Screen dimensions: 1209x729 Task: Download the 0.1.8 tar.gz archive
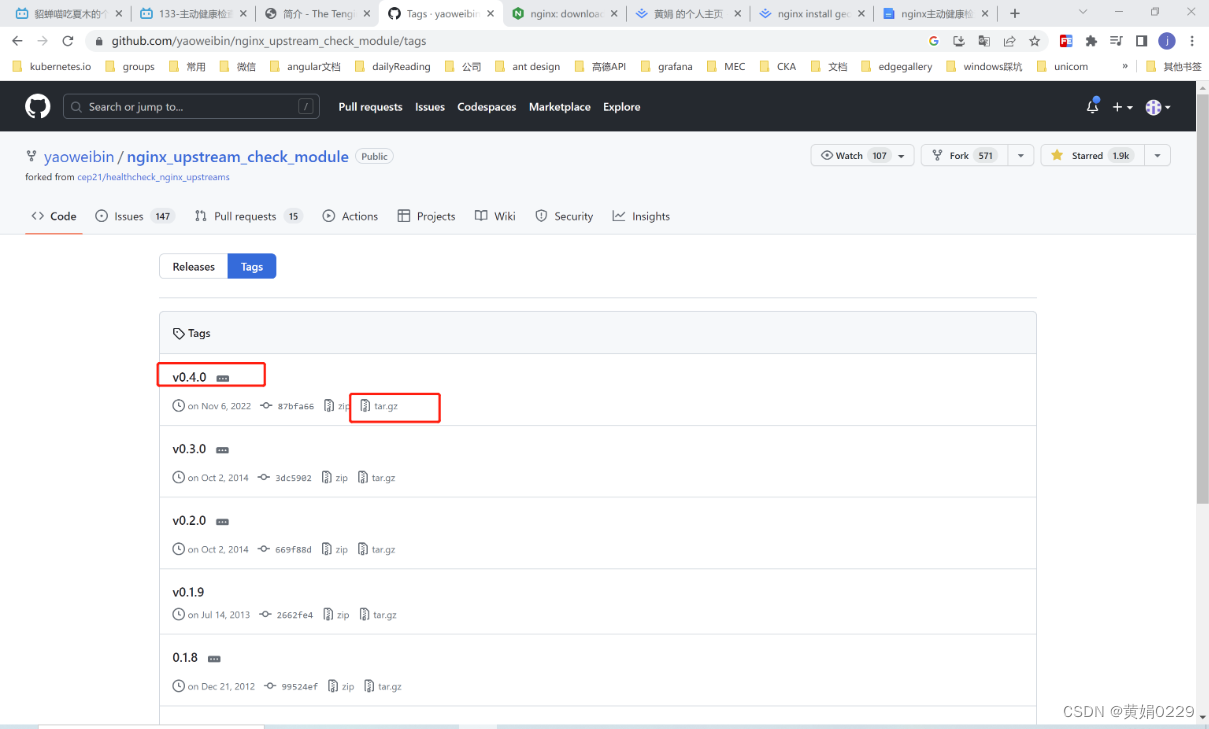[383, 686]
